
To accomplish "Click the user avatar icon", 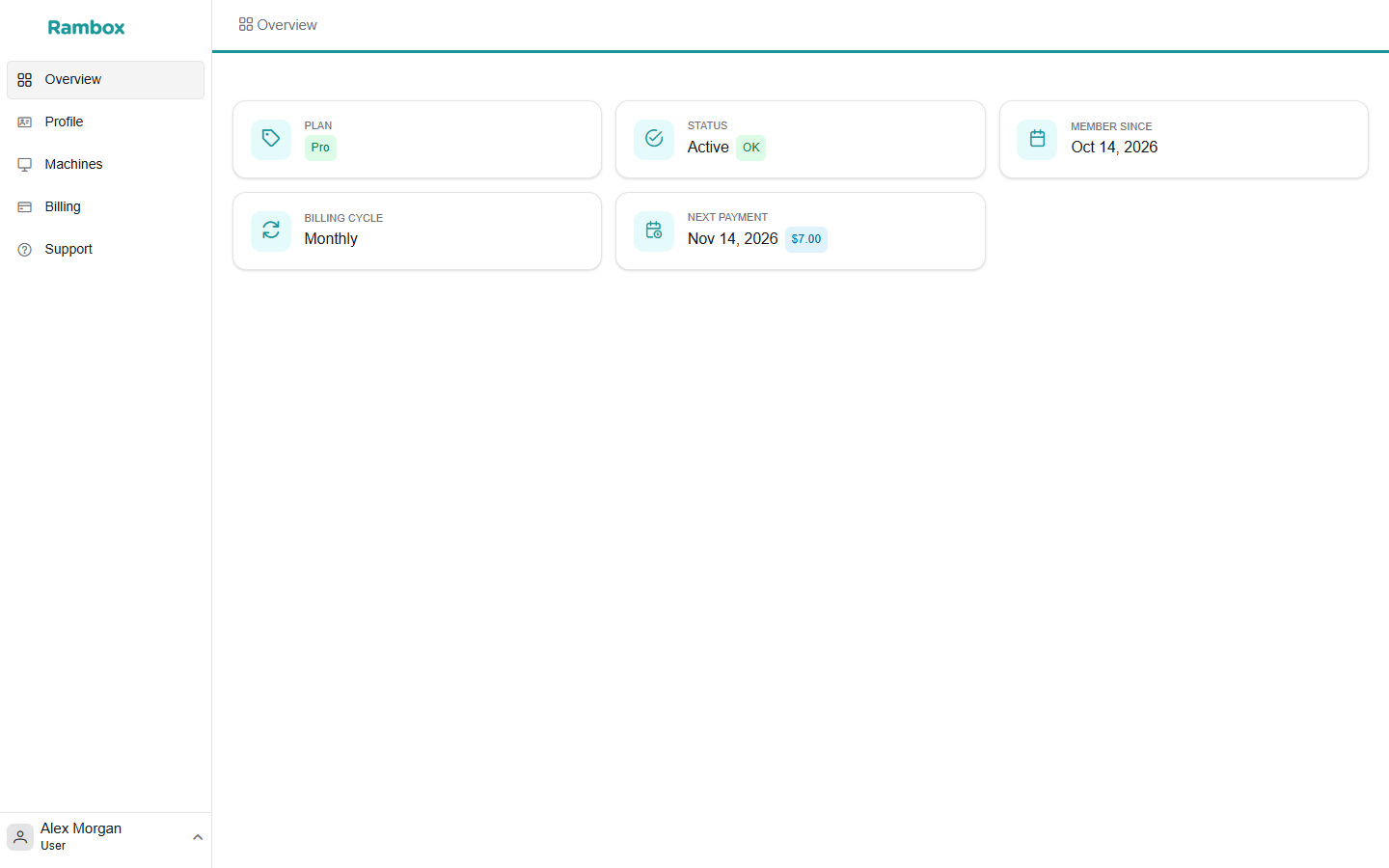I will (20, 837).
